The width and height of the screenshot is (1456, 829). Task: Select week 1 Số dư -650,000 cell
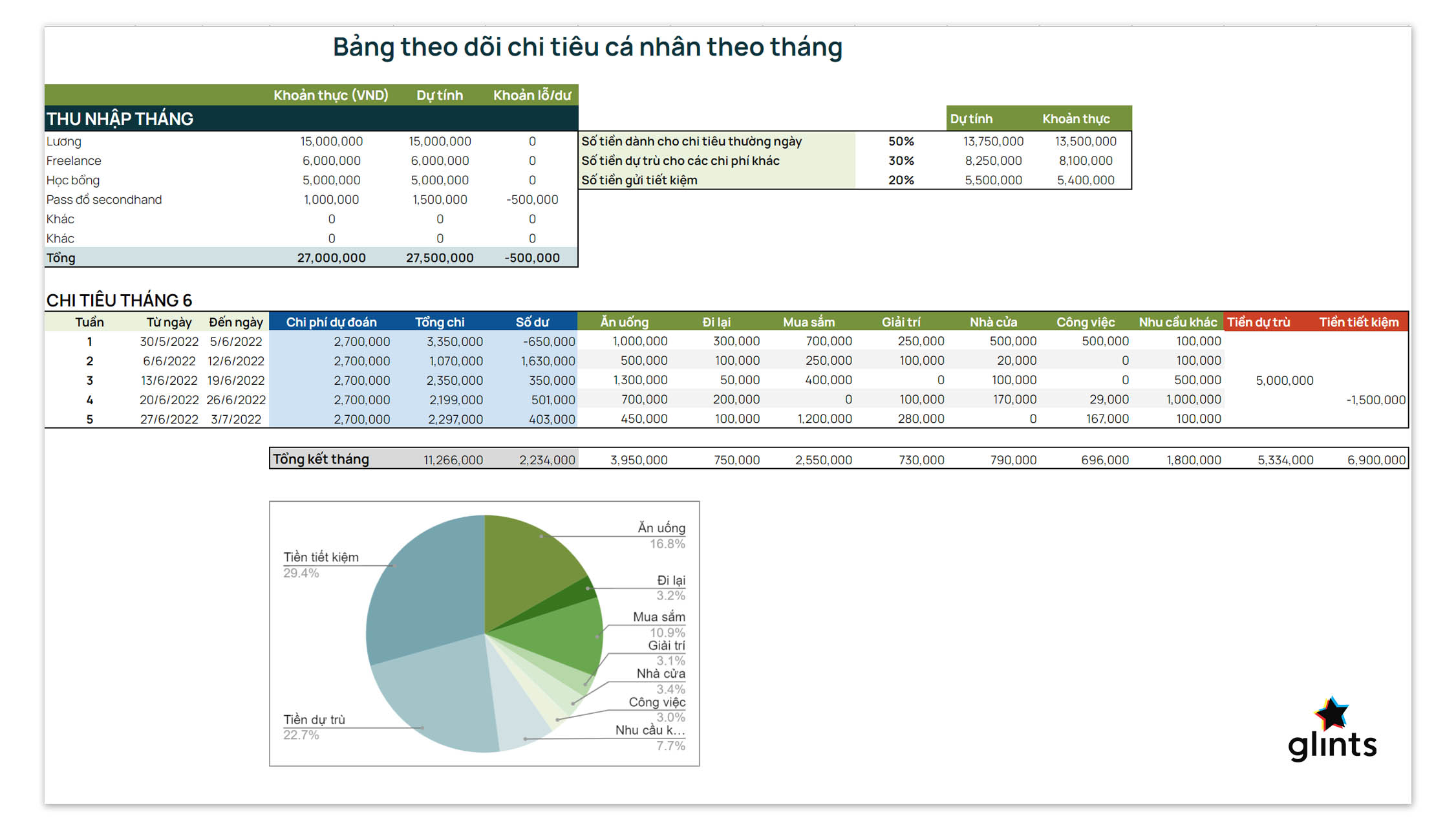[x=548, y=341]
